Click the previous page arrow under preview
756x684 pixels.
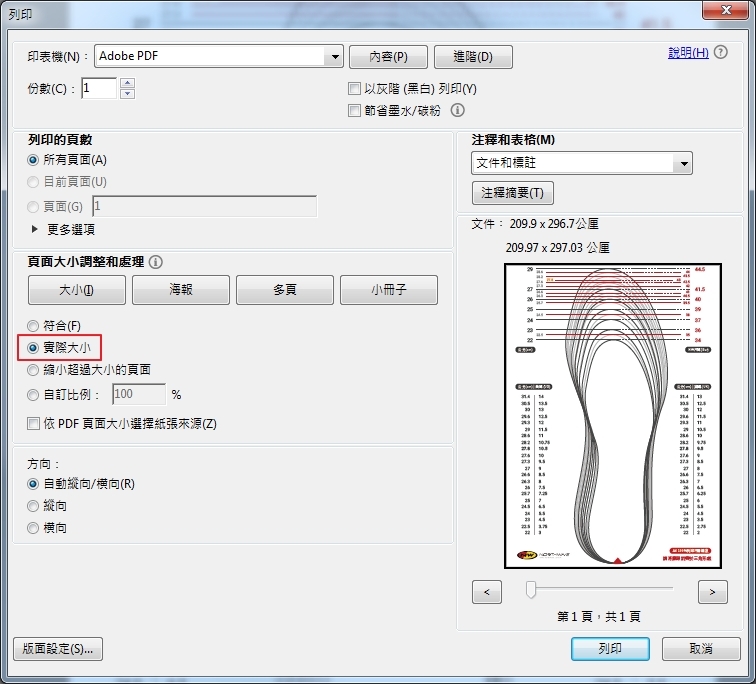tap(486, 592)
